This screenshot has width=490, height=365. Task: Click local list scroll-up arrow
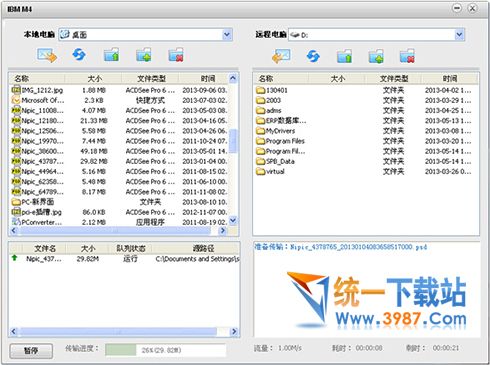pos(233,79)
